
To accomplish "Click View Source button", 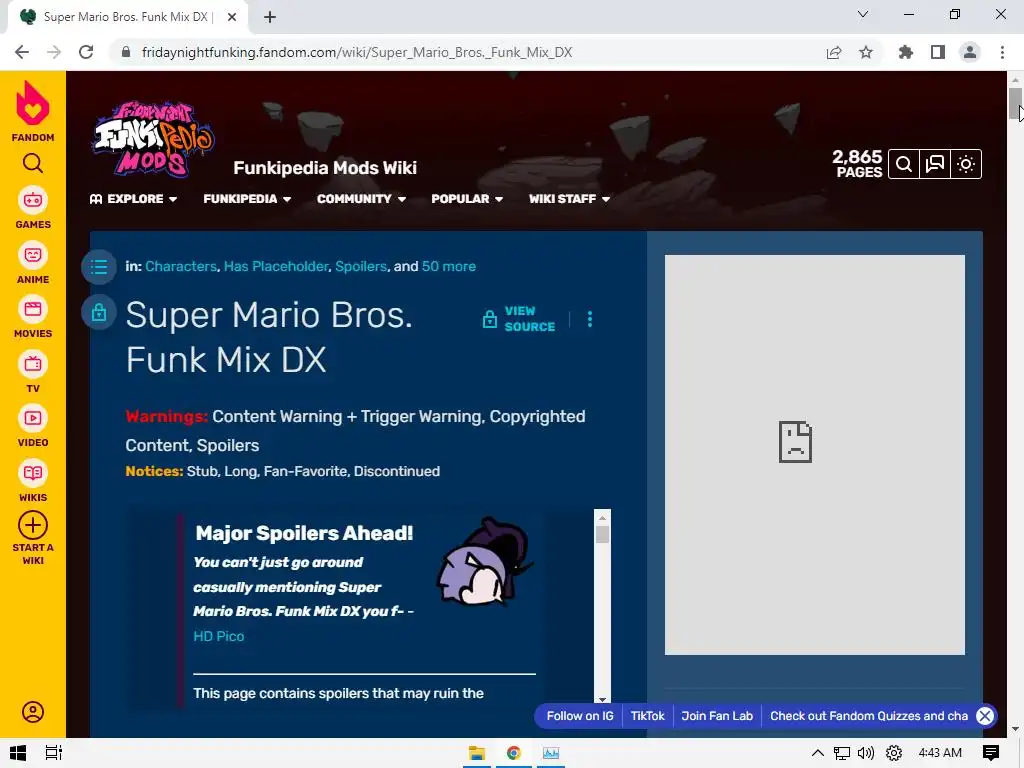I will pyautogui.click(x=519, y=319).
